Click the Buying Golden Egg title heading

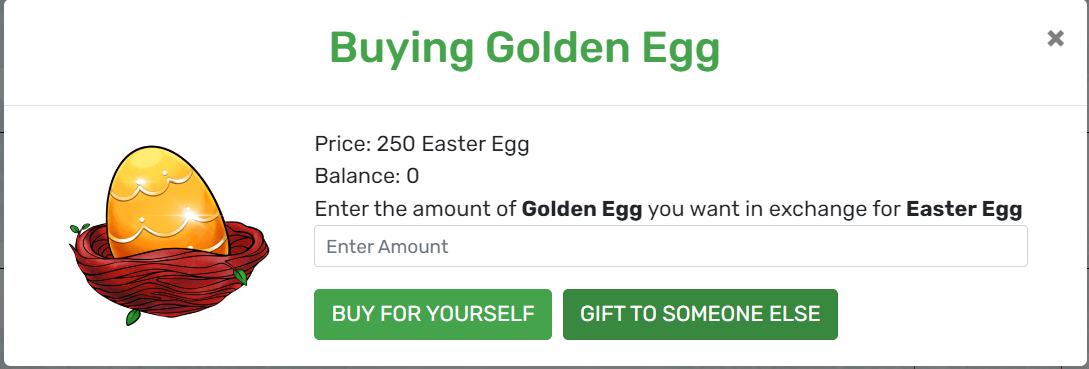coord(524,48)
